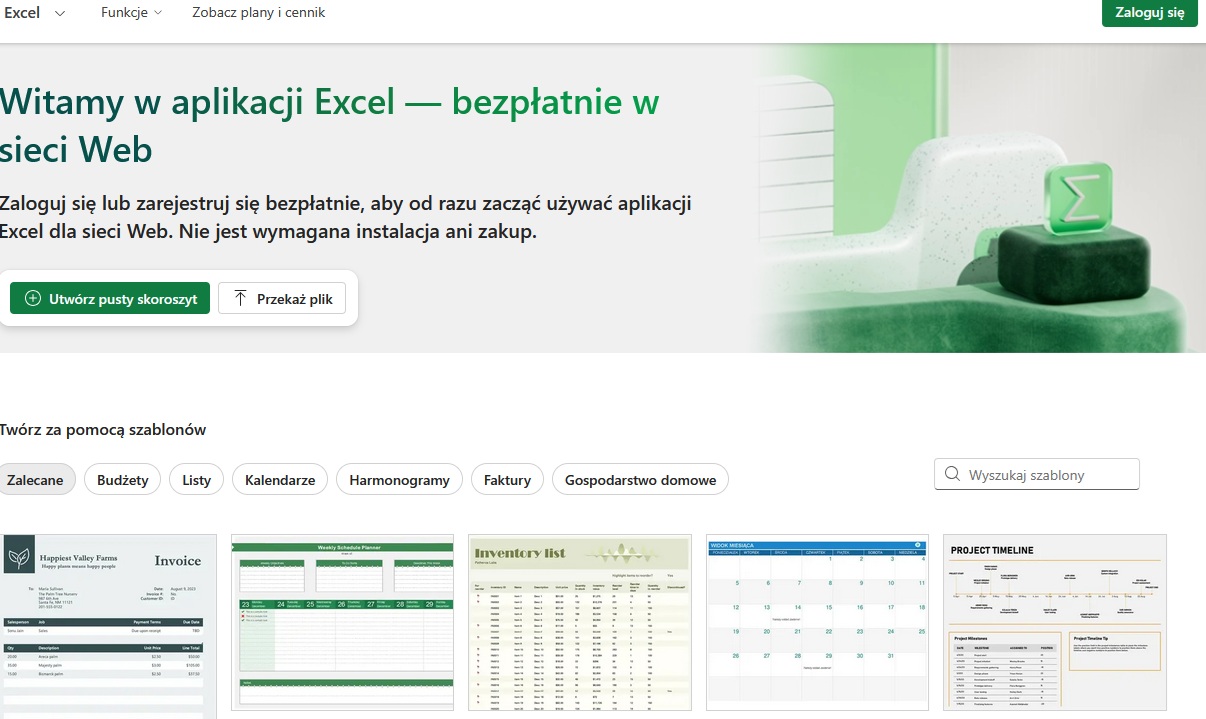This screenshot has width=1206, height=719.
Task: Choose the Faktury template category
Action: [x=507, y=480]
